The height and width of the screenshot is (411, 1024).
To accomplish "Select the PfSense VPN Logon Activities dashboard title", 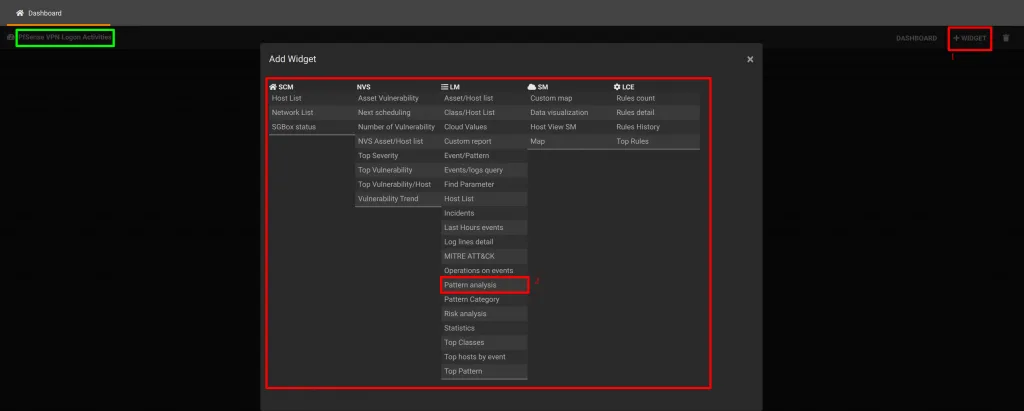I will click(65, 37).
